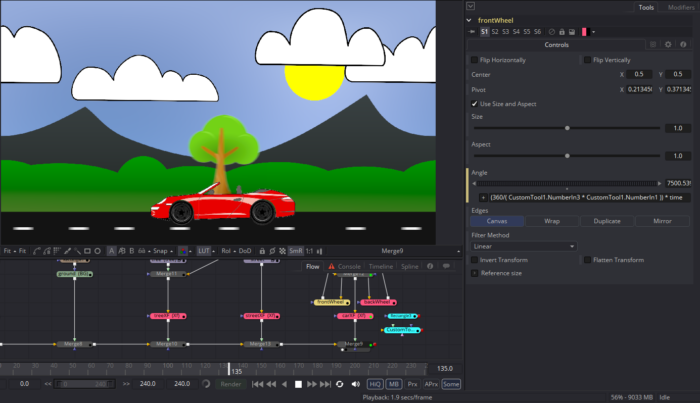Image resolution: width=700 pixels, height=403 pixels.
Task: Click the Aspect slider handle
Action: [567, 156]
